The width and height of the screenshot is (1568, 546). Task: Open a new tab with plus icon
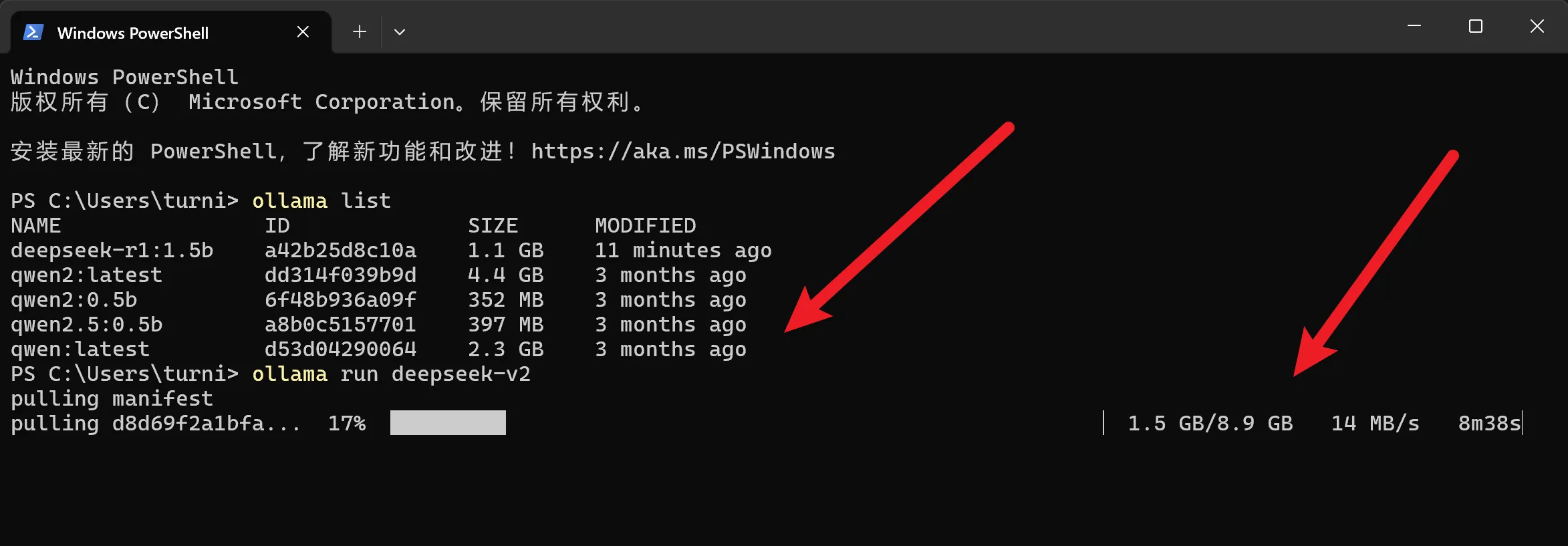coord(360,31)
